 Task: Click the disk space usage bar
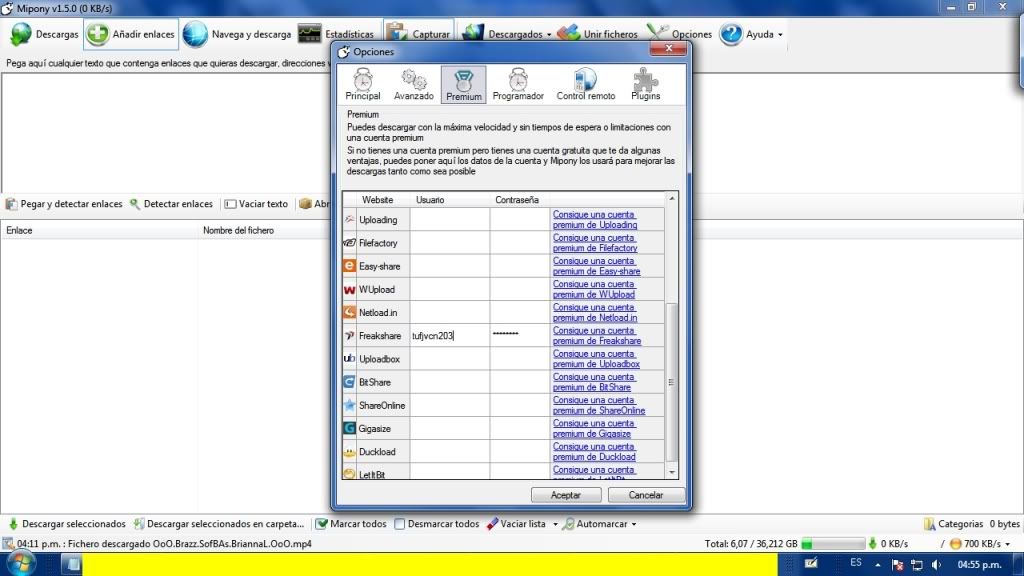[x=833, y=543]
